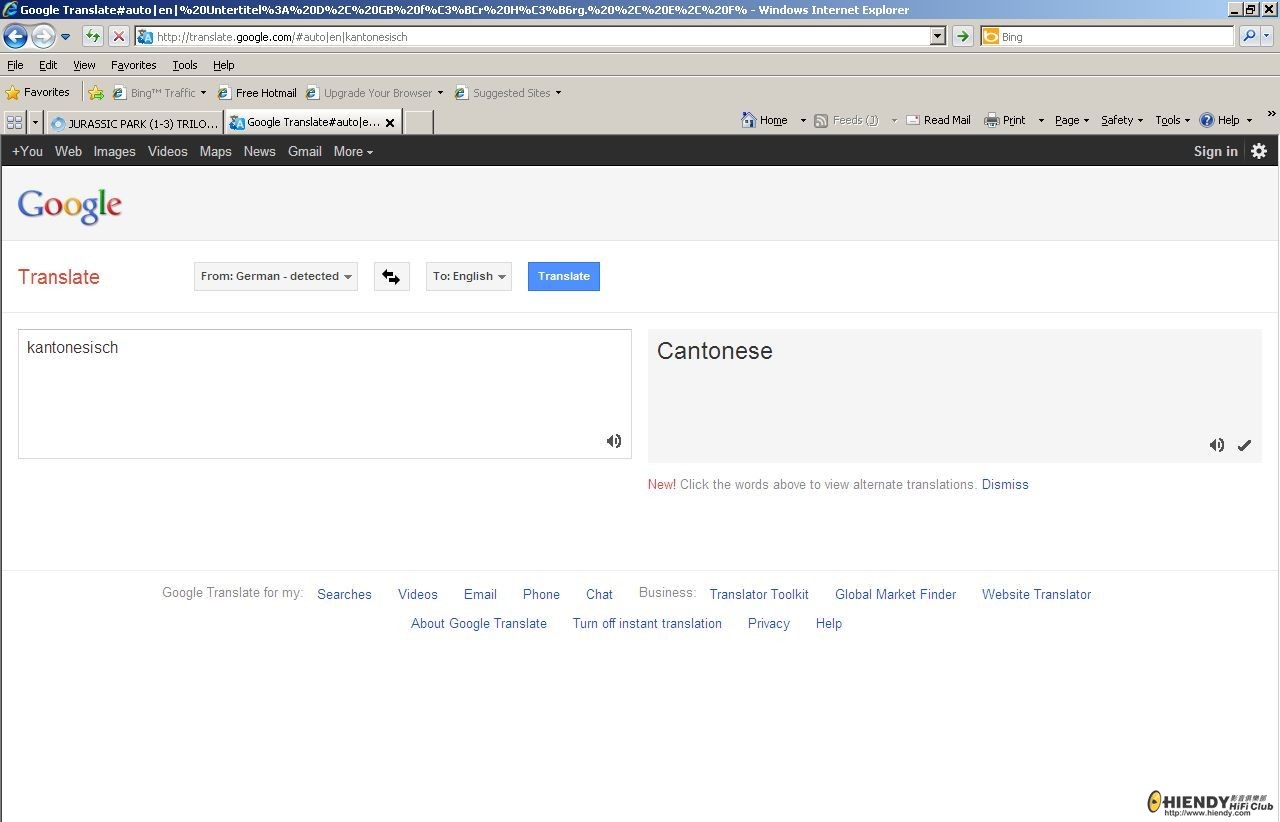1280x822 pixels.
Task: Dismiss the alternate translations hint
Action: click(x=1005, y=484)
